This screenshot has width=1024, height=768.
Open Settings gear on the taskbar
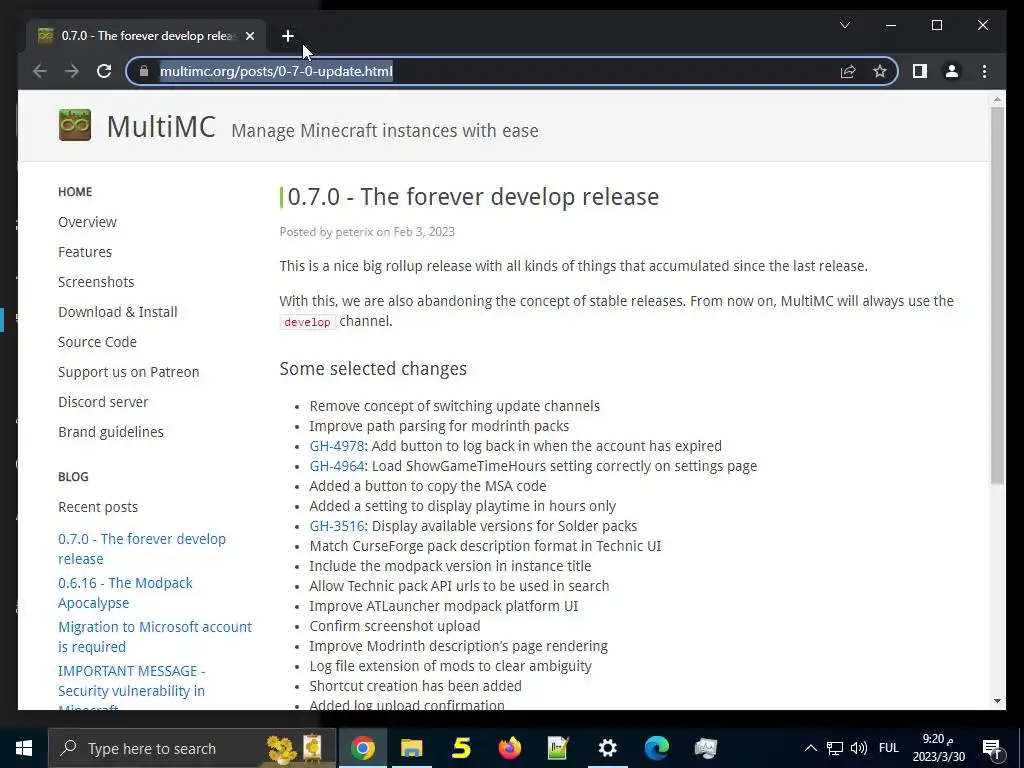(607, 748)
